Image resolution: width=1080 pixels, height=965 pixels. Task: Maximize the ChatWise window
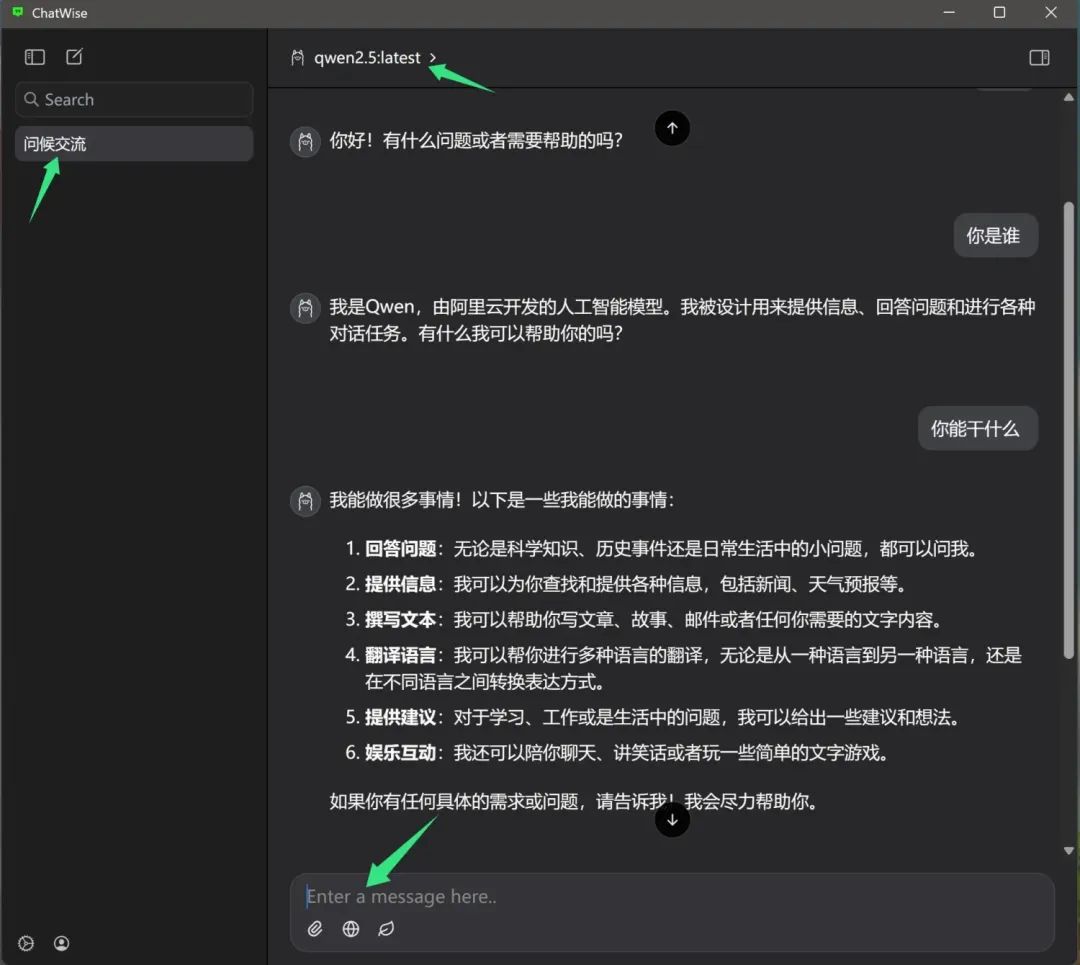(999, 12)
